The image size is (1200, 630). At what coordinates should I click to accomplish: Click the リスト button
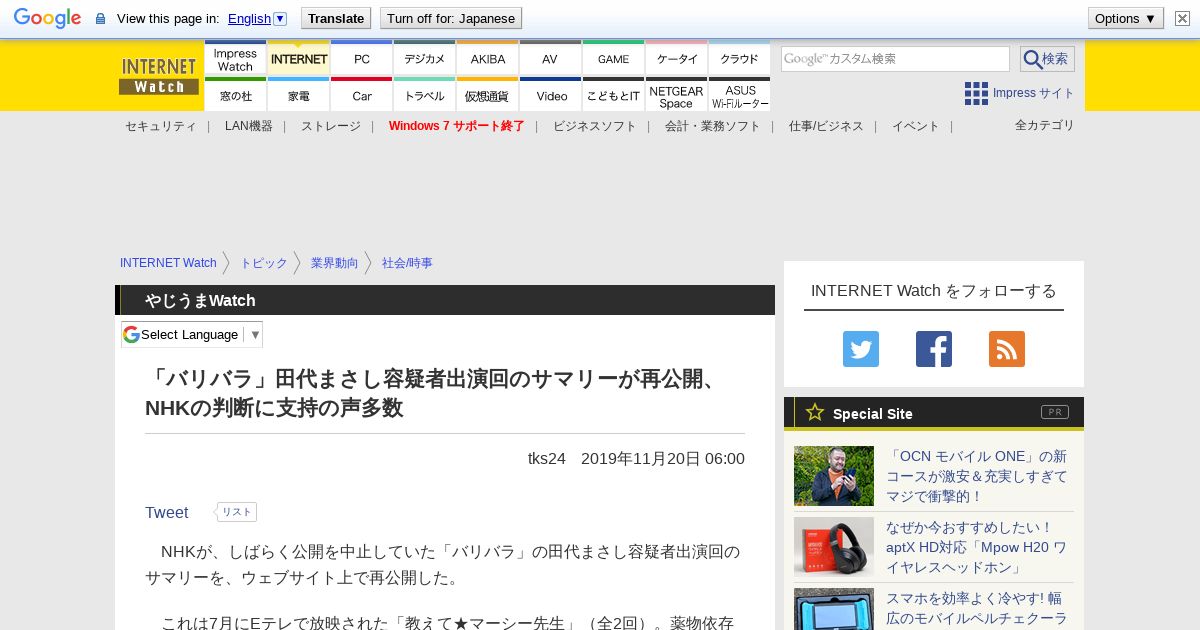click(236, 512)
